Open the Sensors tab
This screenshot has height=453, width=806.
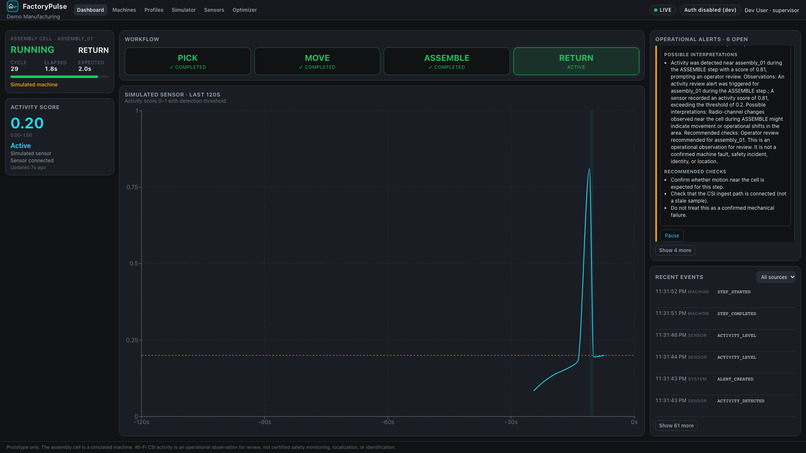click(x=214, y=10)
